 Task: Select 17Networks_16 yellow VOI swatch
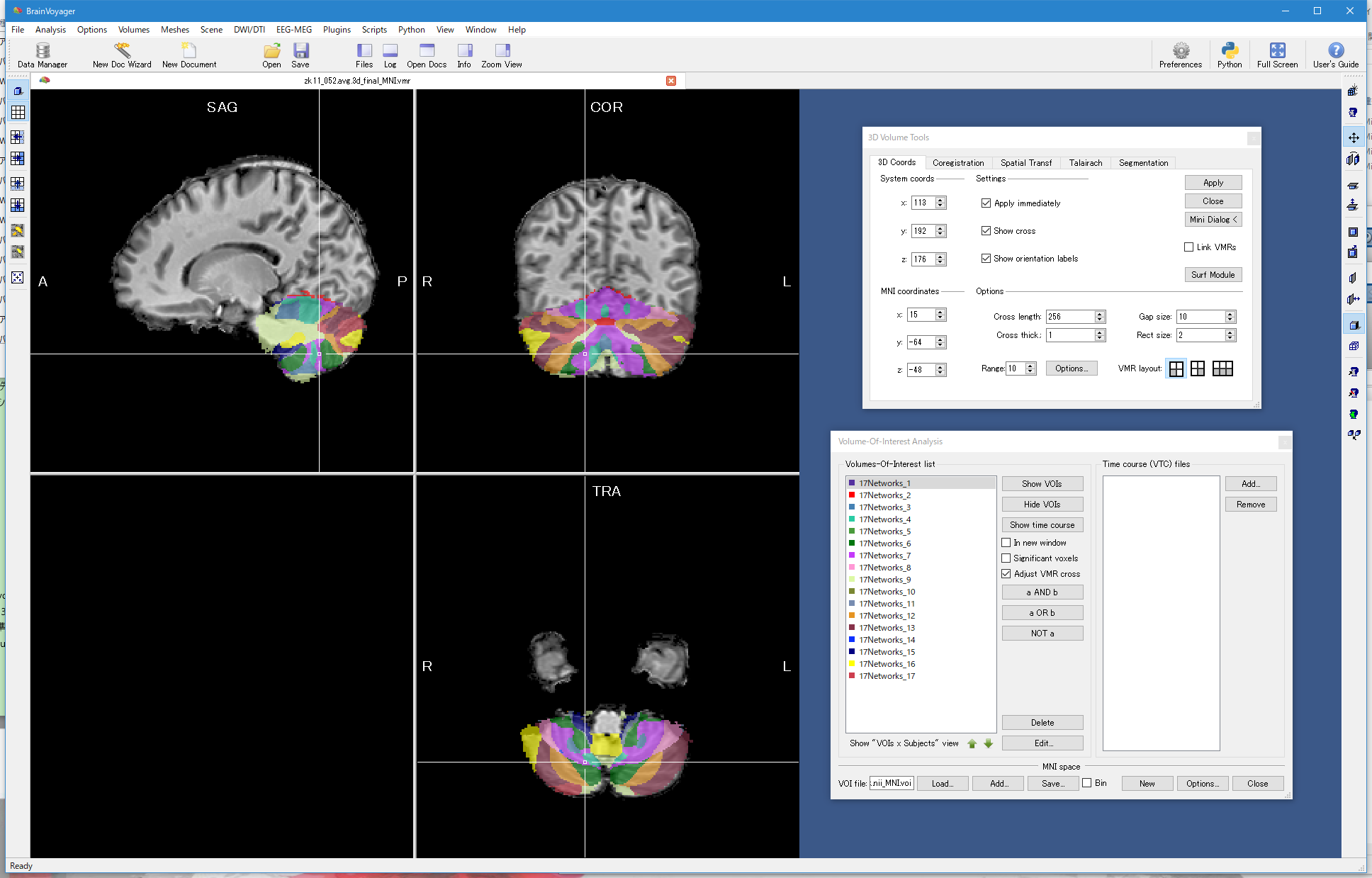pyautogui.click(x=852, y=664)
